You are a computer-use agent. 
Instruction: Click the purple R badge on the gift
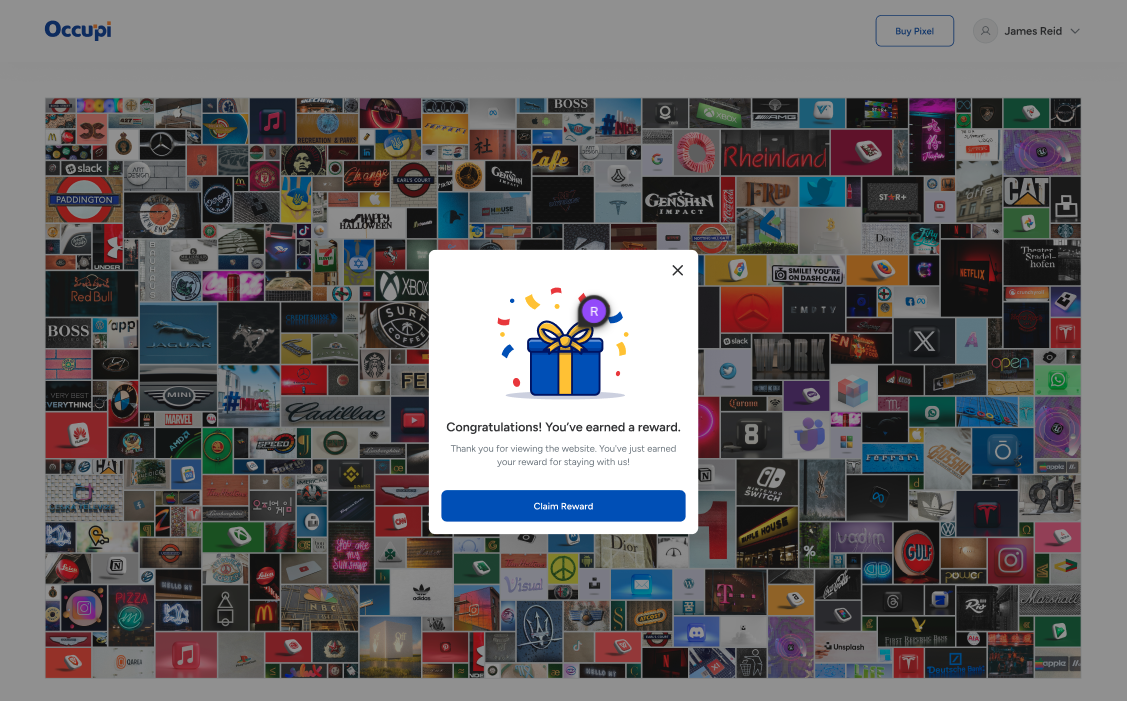pos(594,311)
